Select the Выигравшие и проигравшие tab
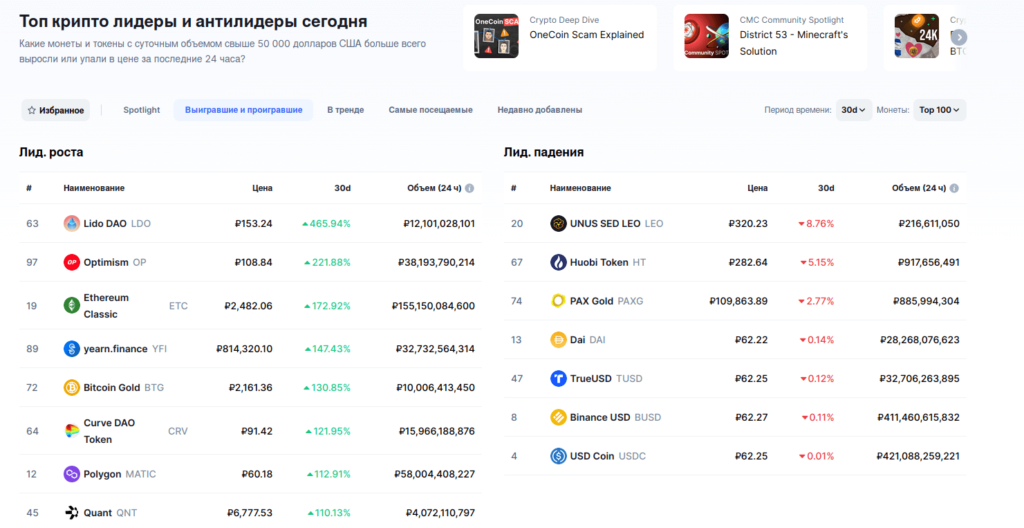Viewport: 1024px width, 528px height. 244,110
